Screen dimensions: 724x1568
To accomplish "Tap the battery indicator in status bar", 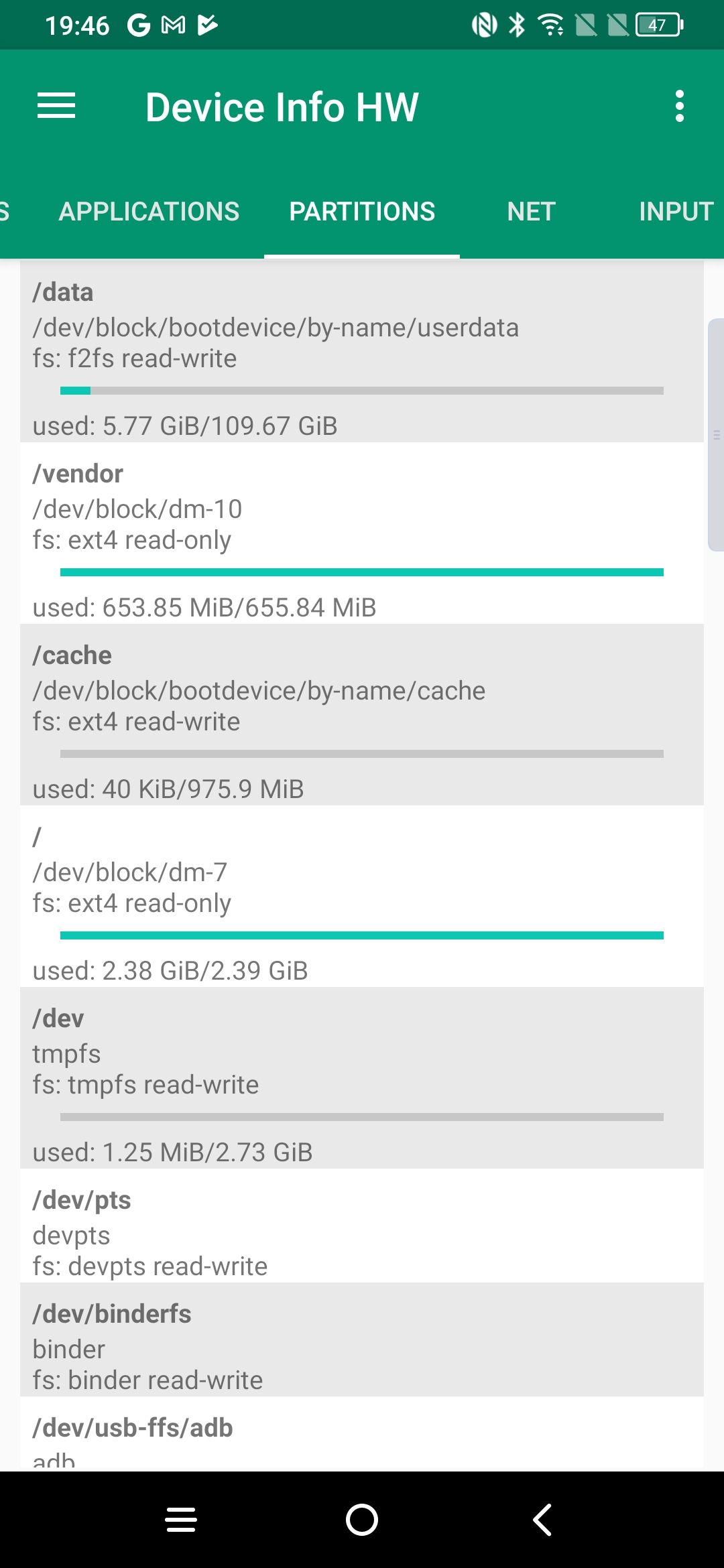I will pos(659,25).
